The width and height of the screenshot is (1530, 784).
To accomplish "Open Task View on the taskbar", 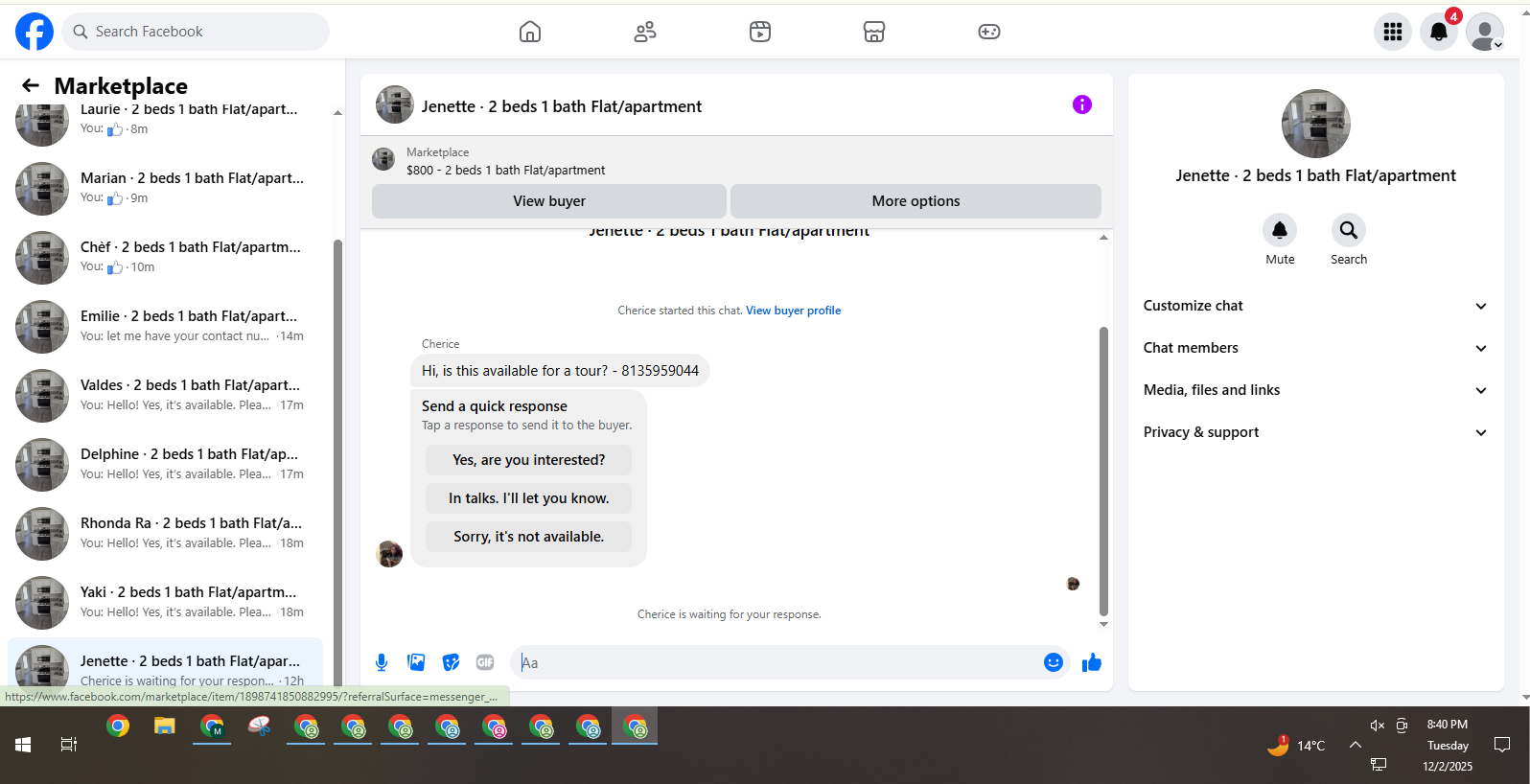I will [x=69, y=745].
